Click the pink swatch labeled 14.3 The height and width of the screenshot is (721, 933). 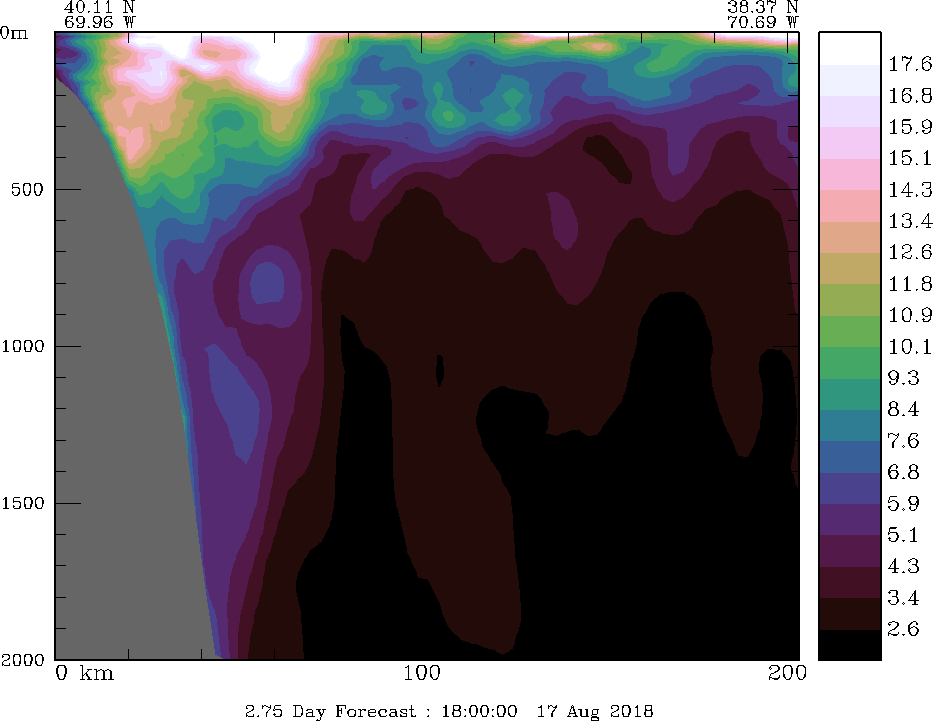[x=850, y=174]
